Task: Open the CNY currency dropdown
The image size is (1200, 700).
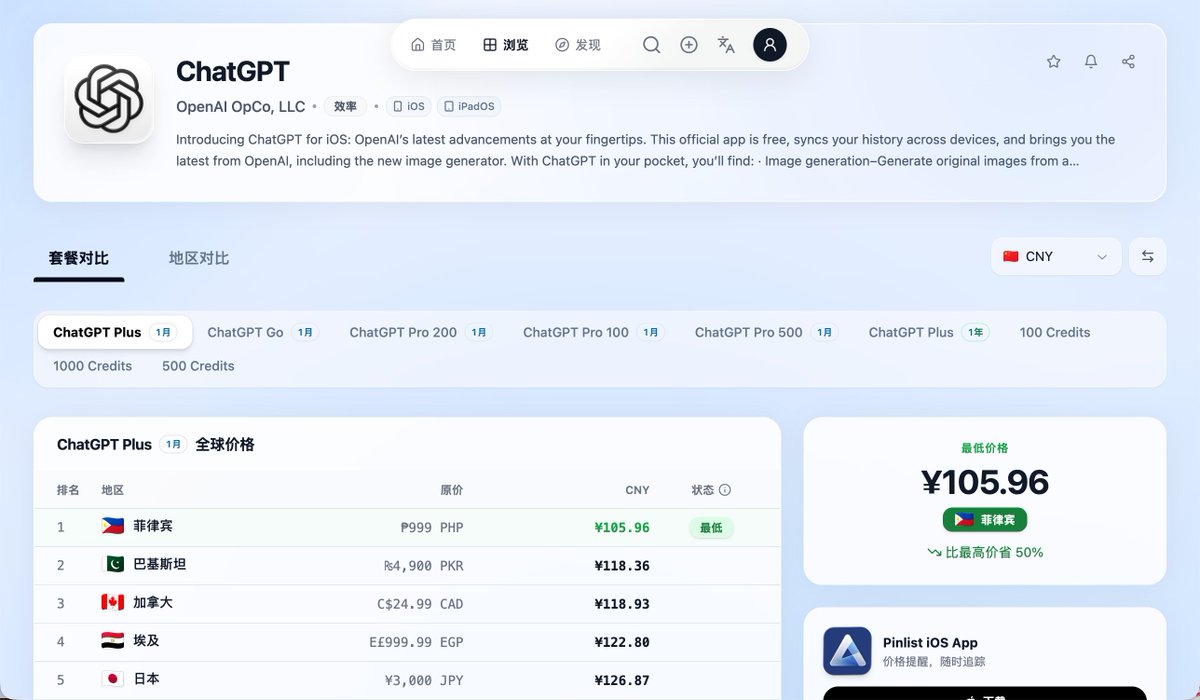Action: 1056,257
